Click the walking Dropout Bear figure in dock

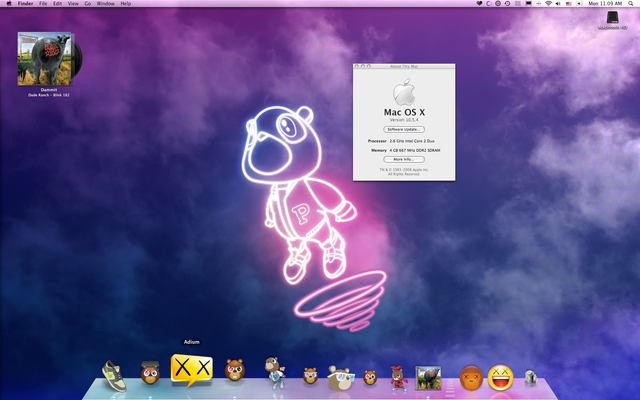274,372
